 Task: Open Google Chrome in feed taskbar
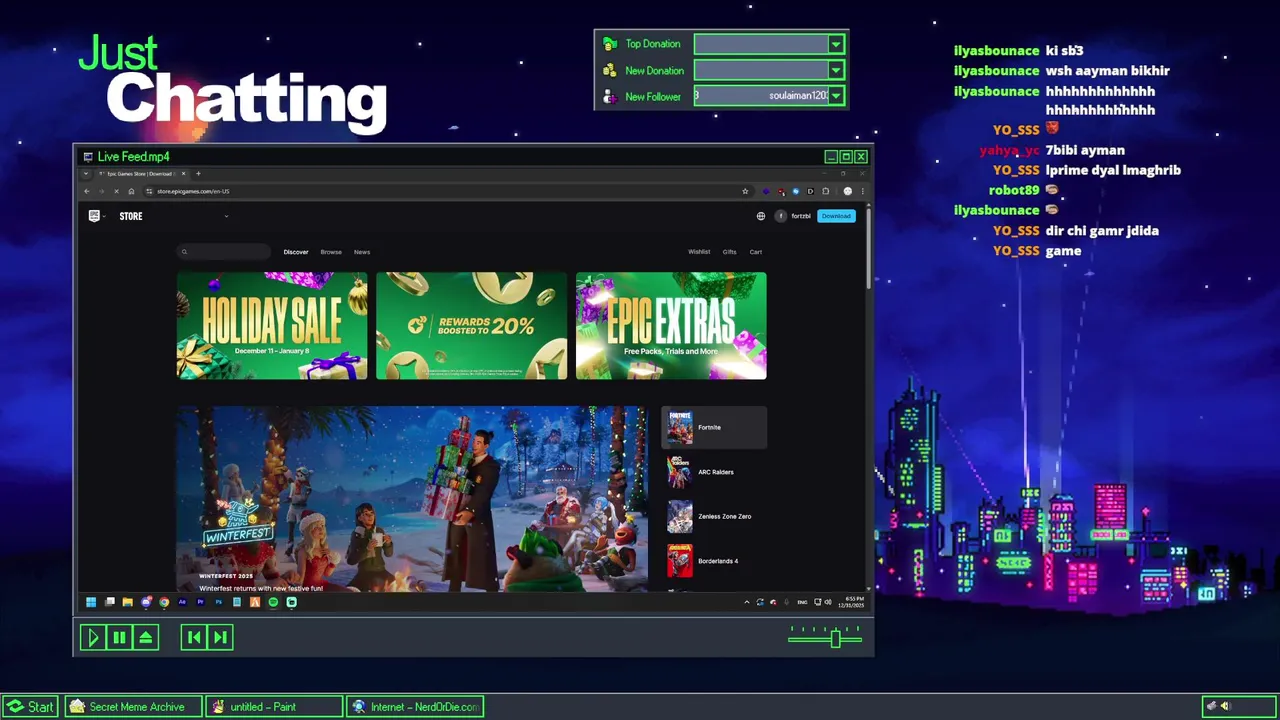tap(164, 602)
